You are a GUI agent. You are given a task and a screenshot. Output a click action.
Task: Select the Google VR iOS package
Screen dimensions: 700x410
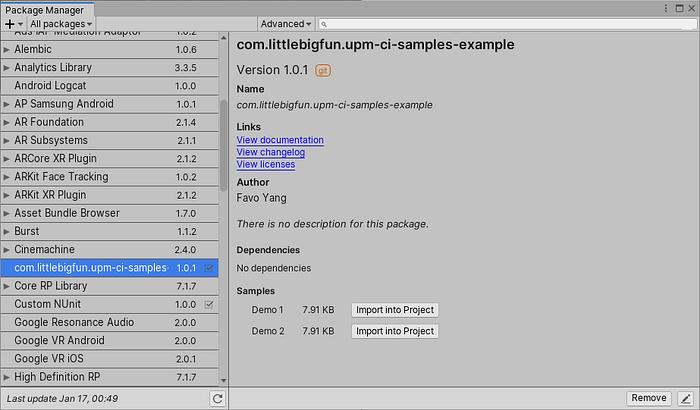(110, 359)
